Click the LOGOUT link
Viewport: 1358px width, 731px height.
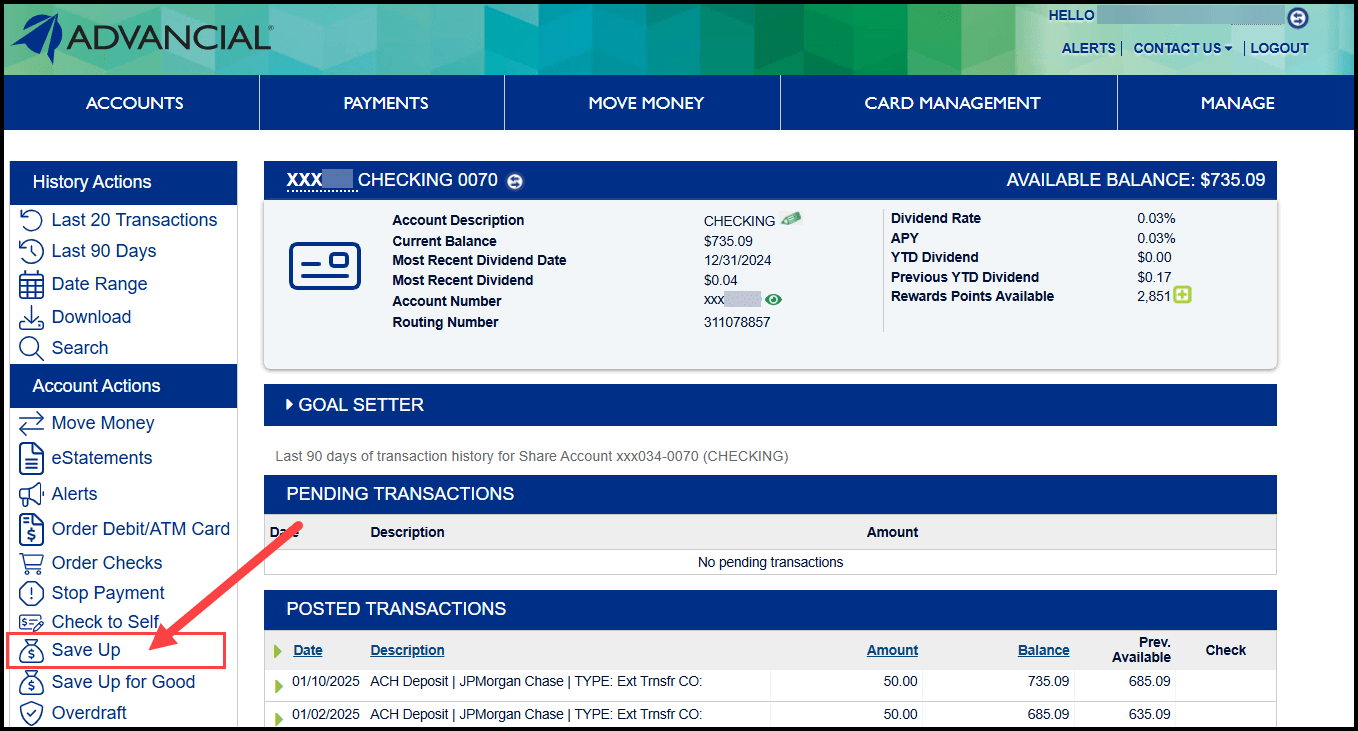tap(1279, 48)
